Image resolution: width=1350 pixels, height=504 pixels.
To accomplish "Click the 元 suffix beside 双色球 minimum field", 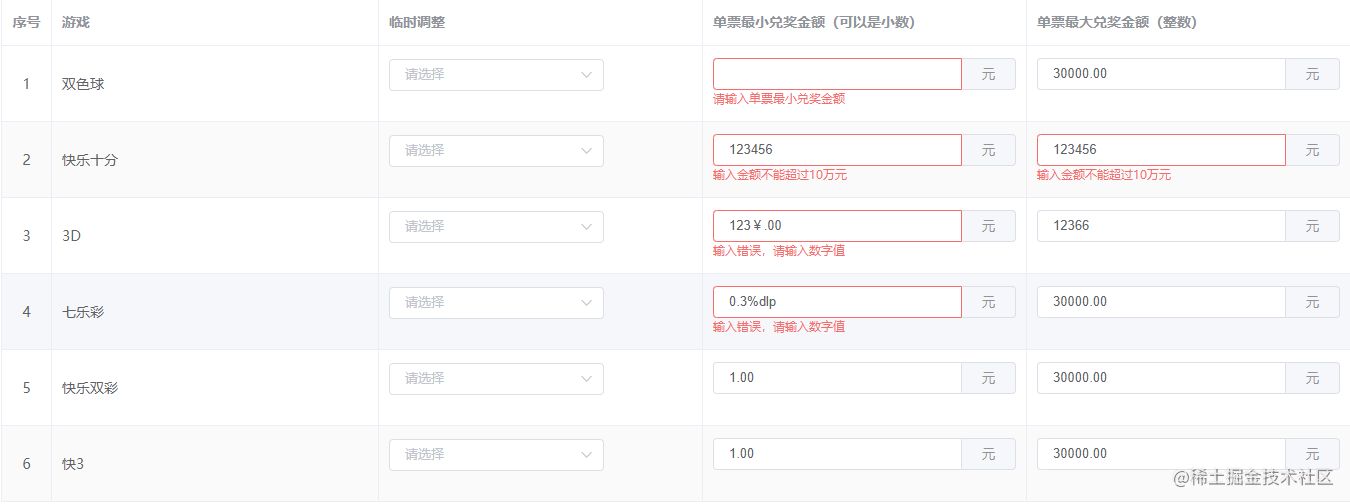I will tap(988, 75).
